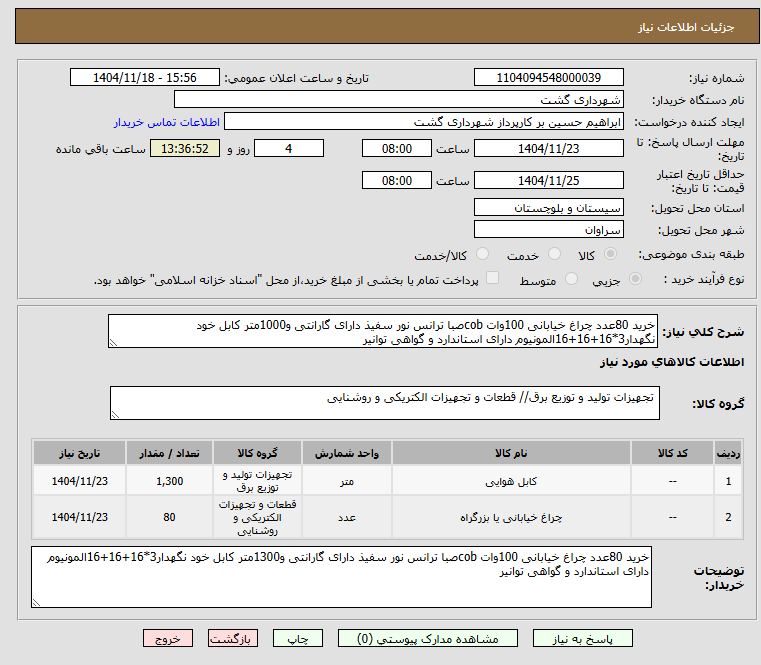The height and width of the screenshot is (665, 761).
Task: Click the پاسخ به نیاز button
Action: pos(582,638)
